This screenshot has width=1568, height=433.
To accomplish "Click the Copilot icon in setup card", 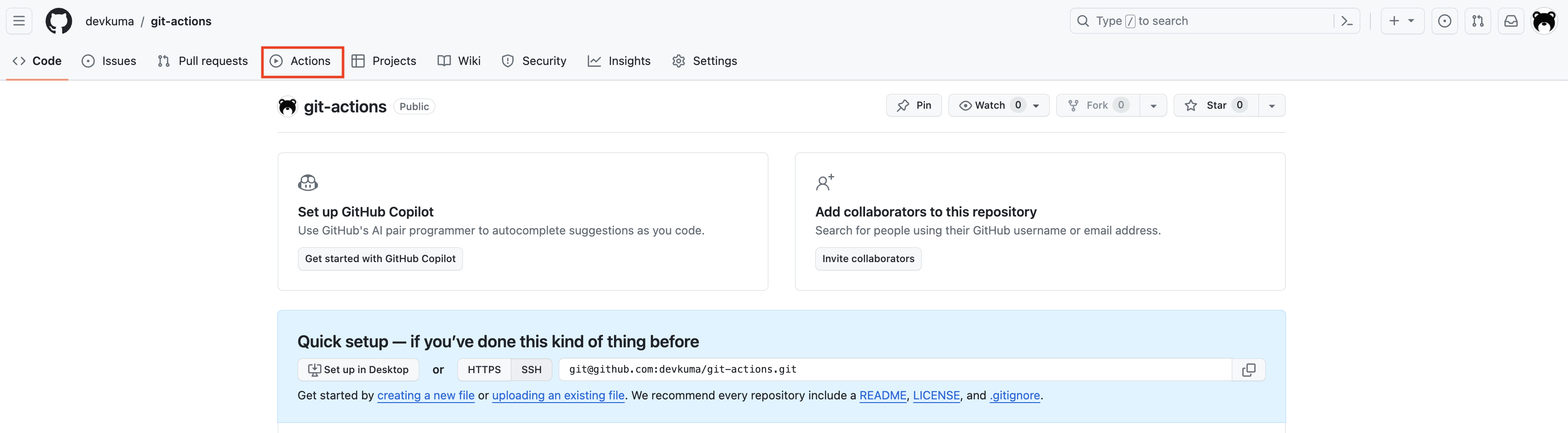I will 308,182.
